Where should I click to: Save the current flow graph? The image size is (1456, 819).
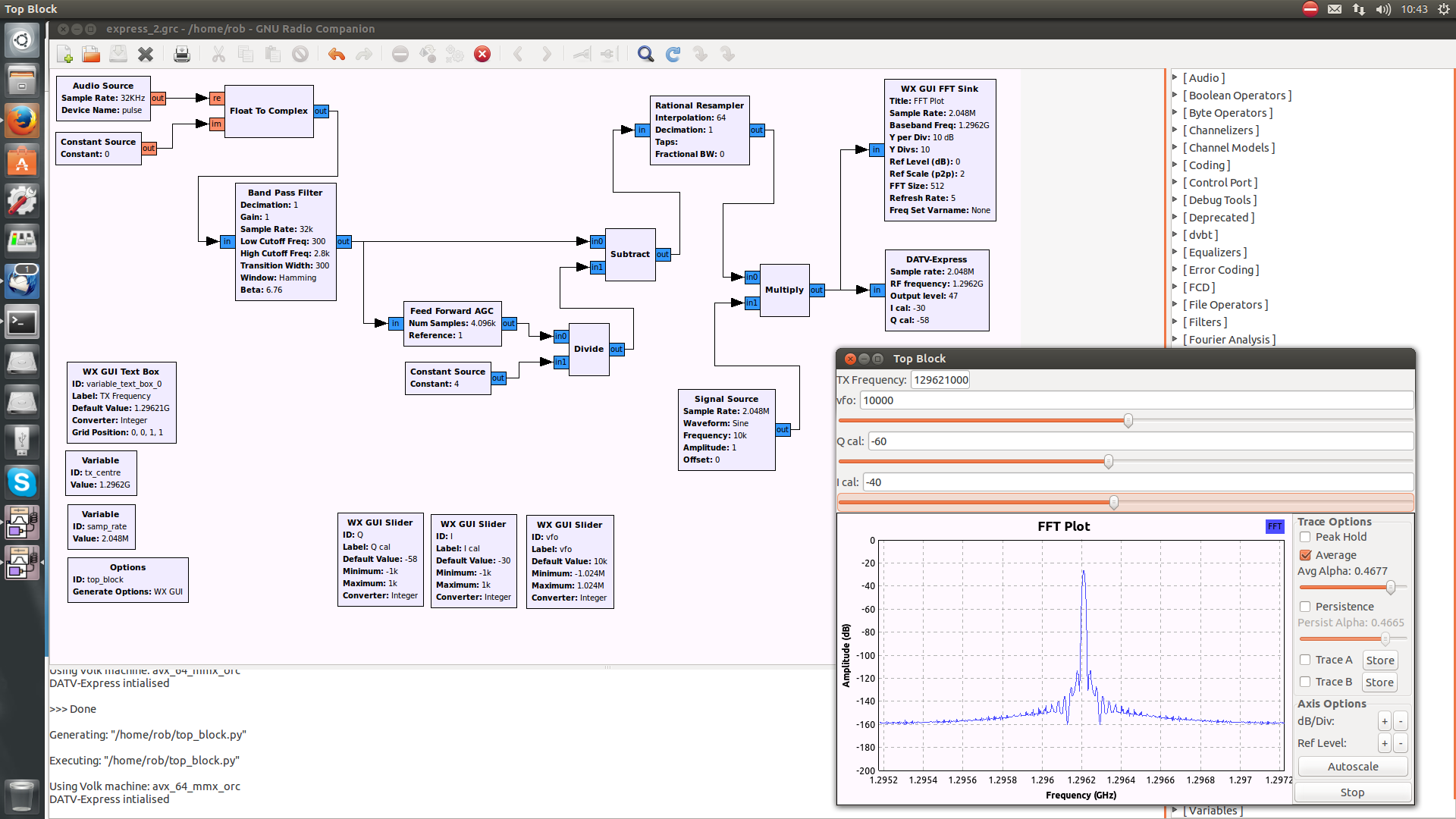118,54
